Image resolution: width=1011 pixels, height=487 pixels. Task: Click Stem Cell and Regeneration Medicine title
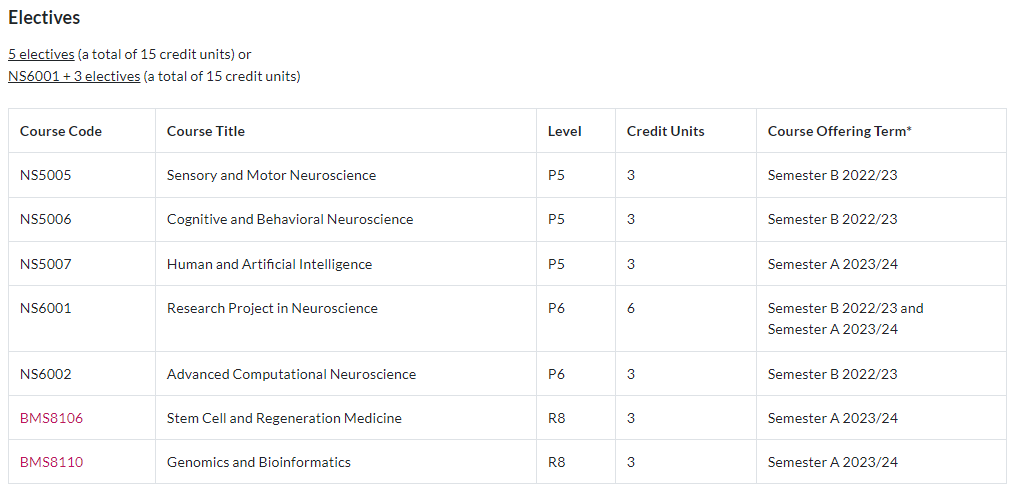pos(284,418)
